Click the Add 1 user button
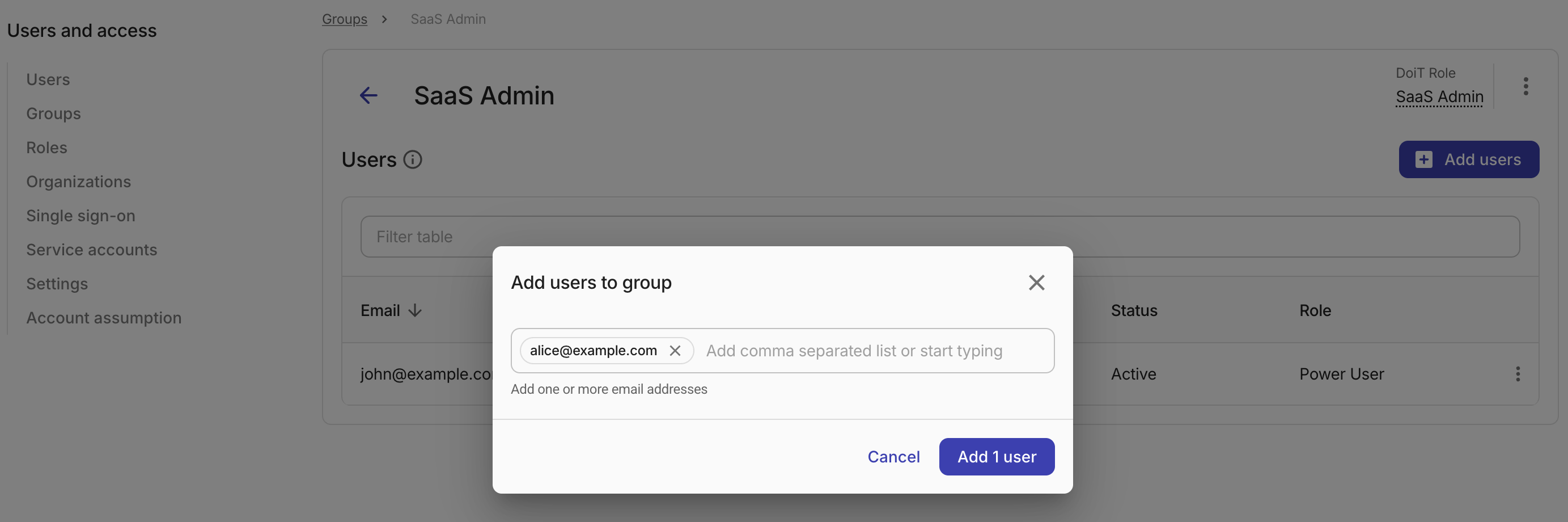This screenshot has width=1568, height=522. (997, 457)
